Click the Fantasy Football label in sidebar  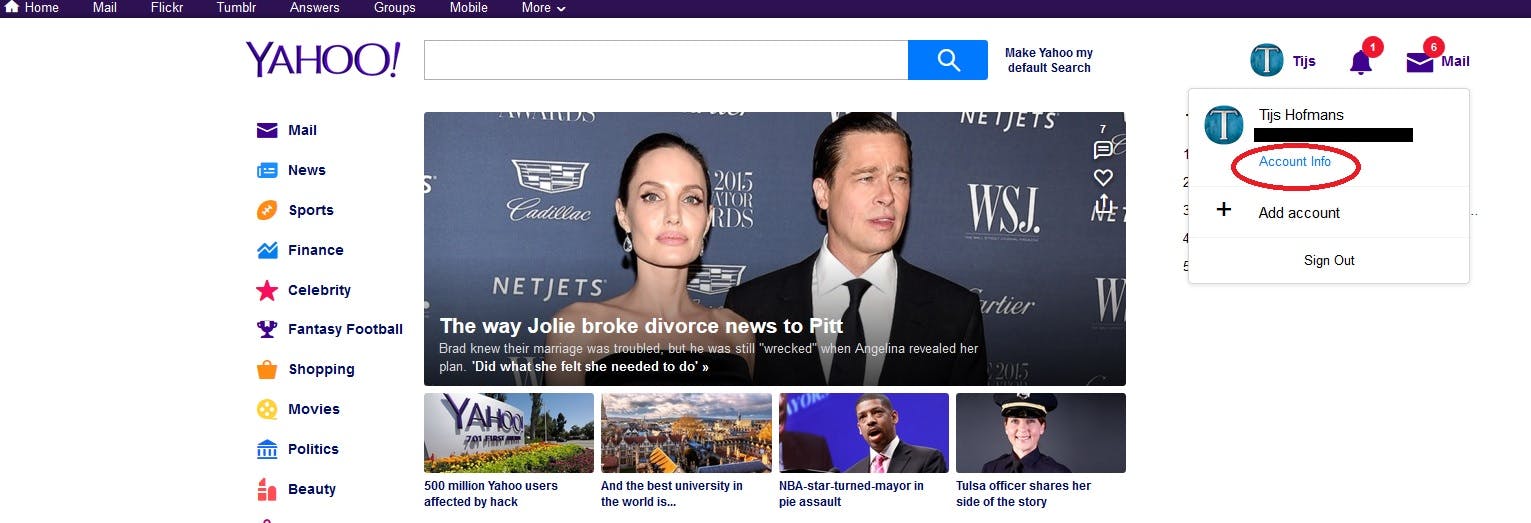coord(346,329)
